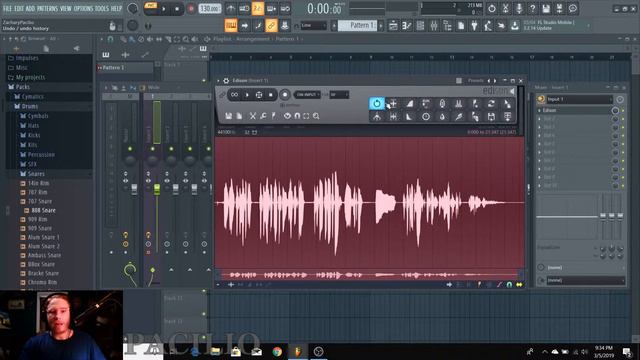Open the channel rack view icon
Image resolution: width=640 pixels, height=360 pixels.
420,26
